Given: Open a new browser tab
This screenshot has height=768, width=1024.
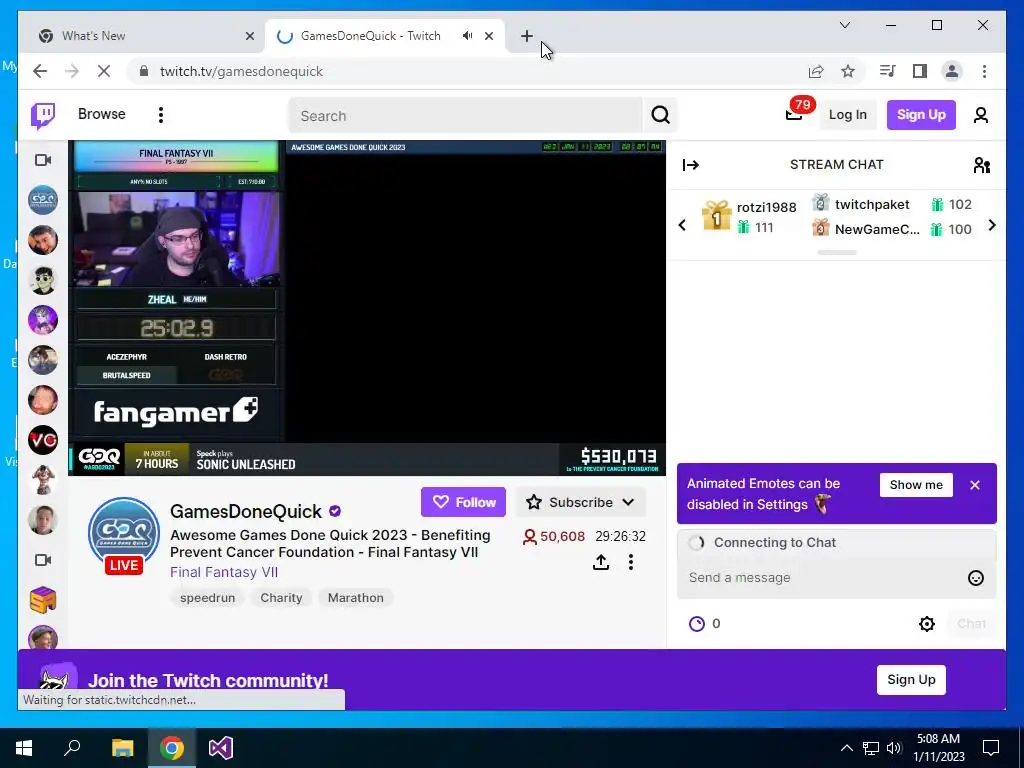Looking at the screenshot, I should point(527,36).
